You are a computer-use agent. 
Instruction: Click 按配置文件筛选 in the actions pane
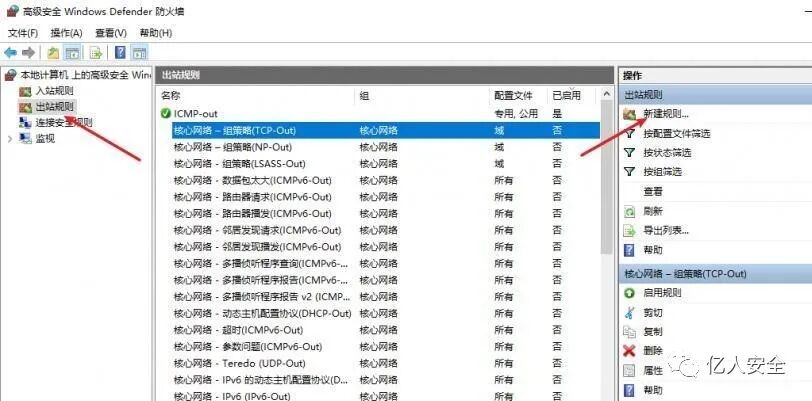(676, 134)
